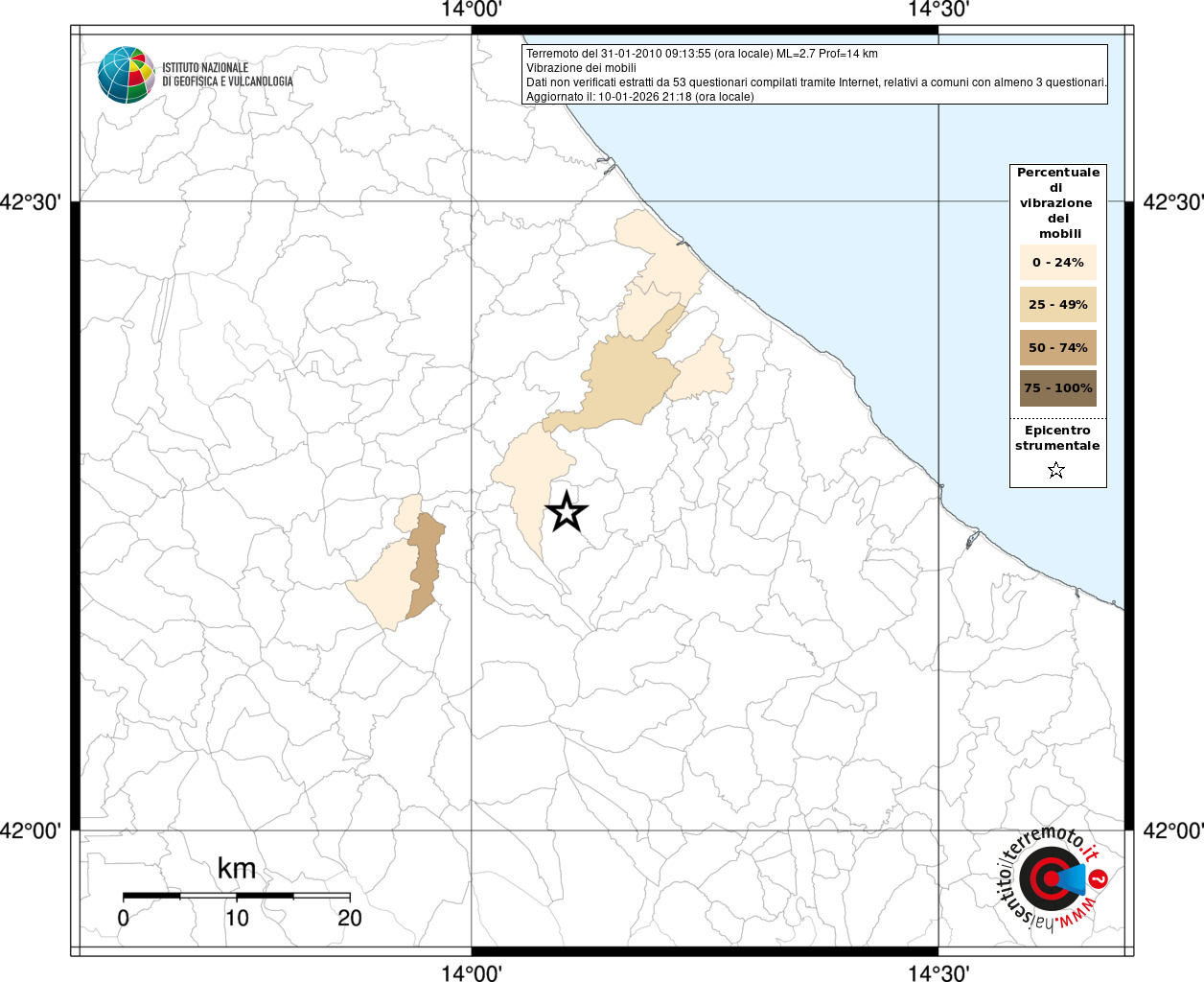Click the 'Aggiornato il' update timestamp line
1204x982 pixels.
(x=639, y=97)
